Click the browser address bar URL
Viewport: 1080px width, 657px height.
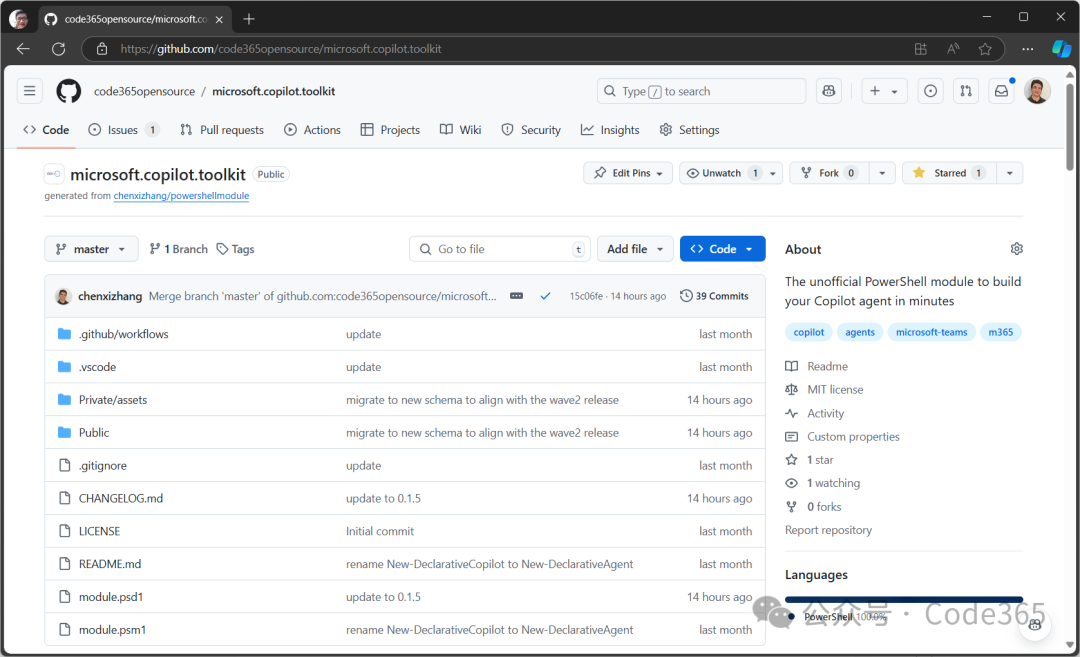point(281,49)
